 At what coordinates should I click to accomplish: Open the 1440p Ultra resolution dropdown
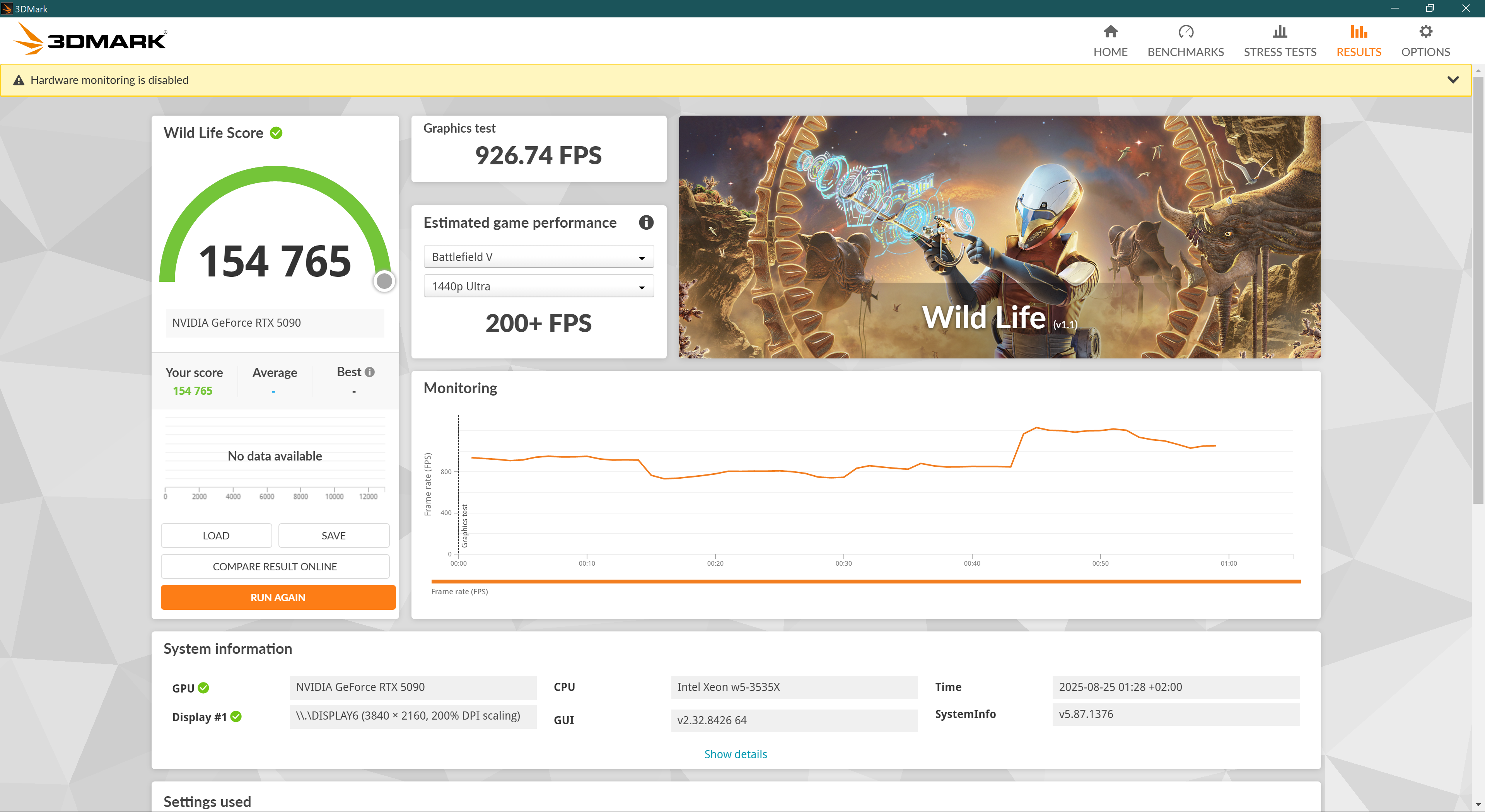tap(538, 286)
